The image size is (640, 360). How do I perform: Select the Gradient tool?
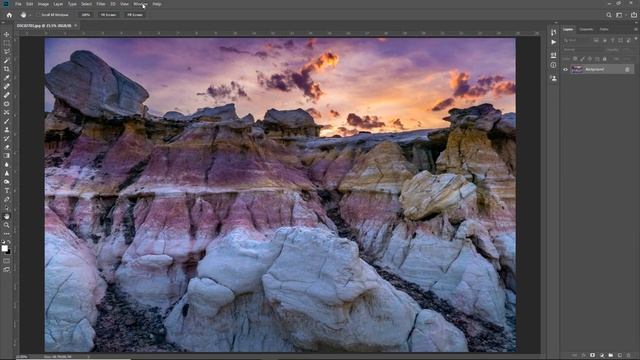click(x=7, y=156)
